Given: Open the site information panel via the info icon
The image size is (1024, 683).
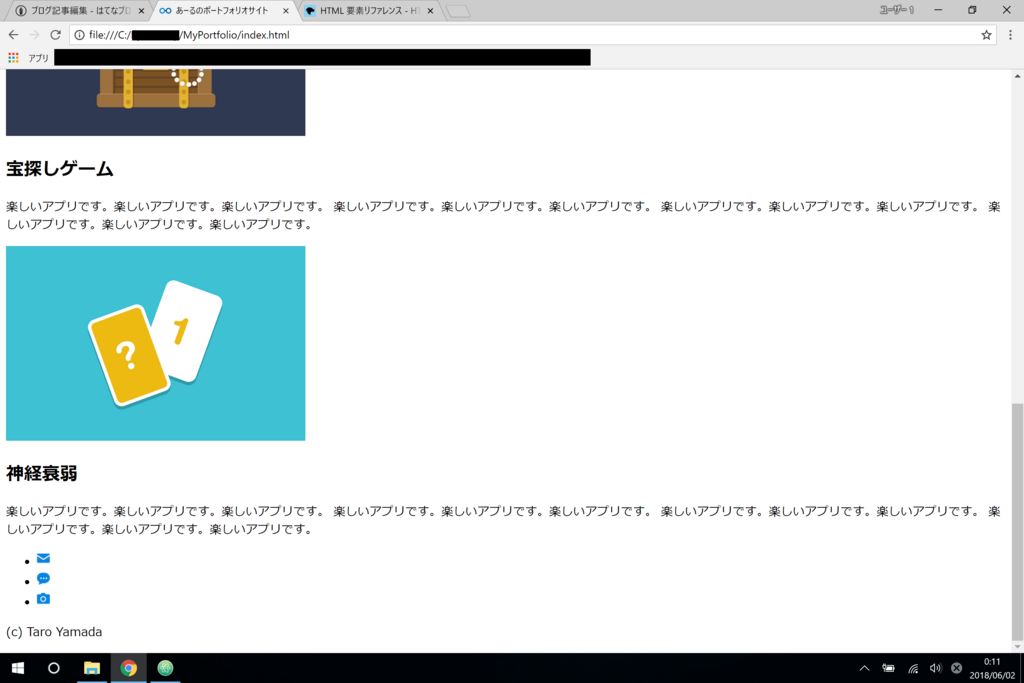Looking at the screenshot, I should pyautogui.click(x=77, y=33).
